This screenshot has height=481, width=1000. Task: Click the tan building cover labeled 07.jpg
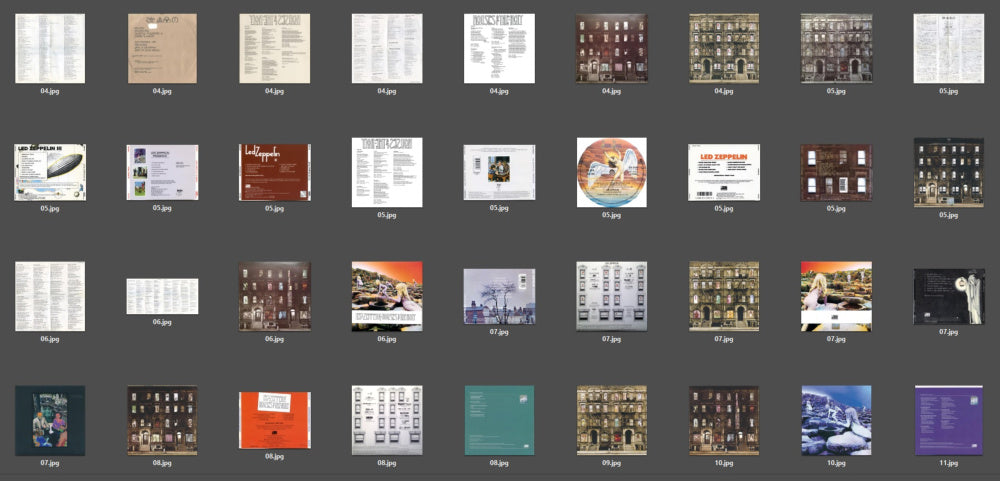tap(724, 296)
